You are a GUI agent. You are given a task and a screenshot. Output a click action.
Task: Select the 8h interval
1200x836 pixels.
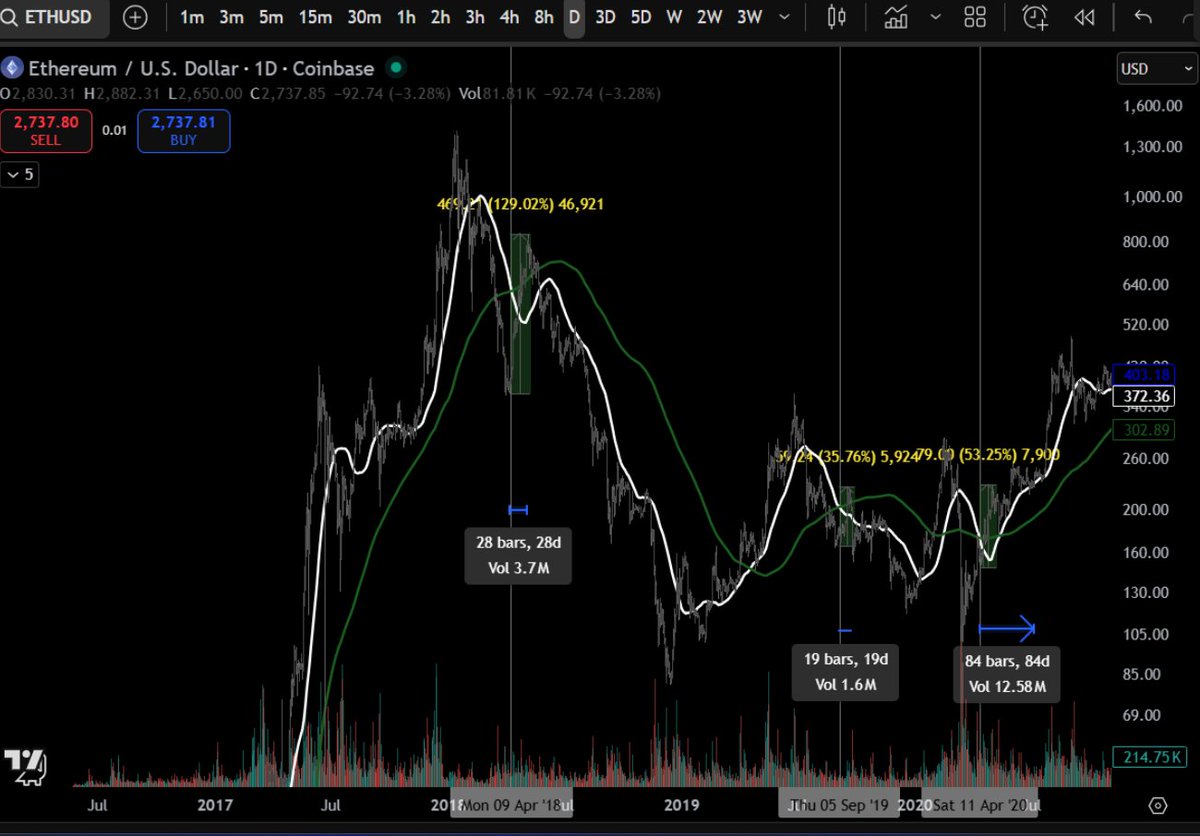543,17
